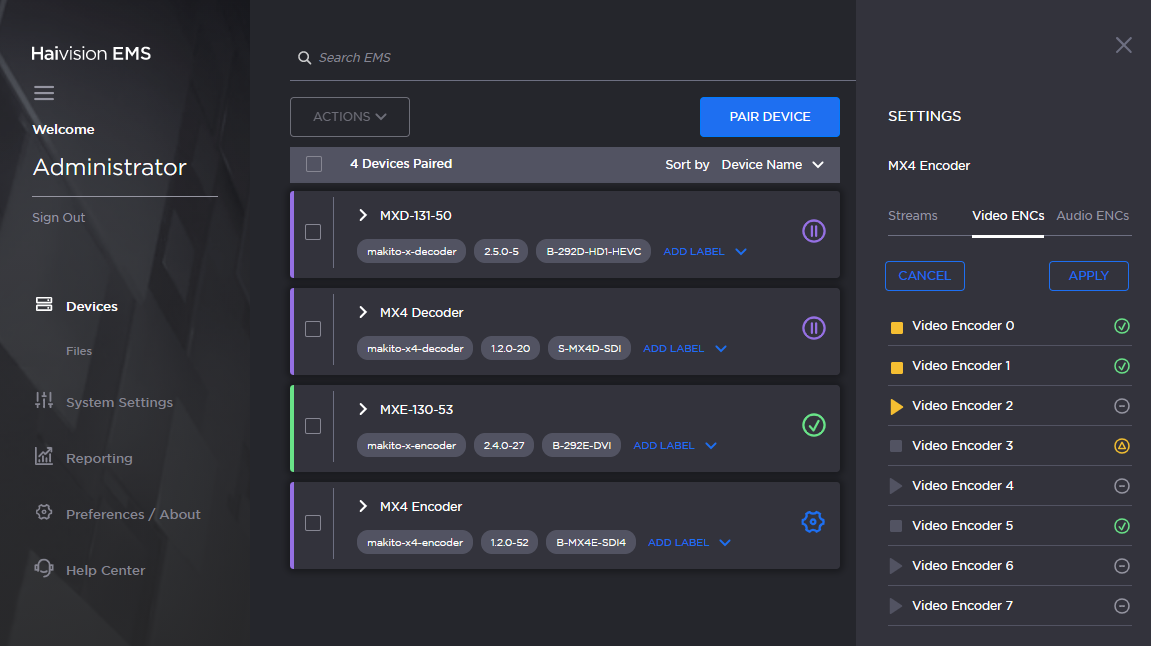Click the green check icon on MXE-130-53

click(x=813, y=426)
